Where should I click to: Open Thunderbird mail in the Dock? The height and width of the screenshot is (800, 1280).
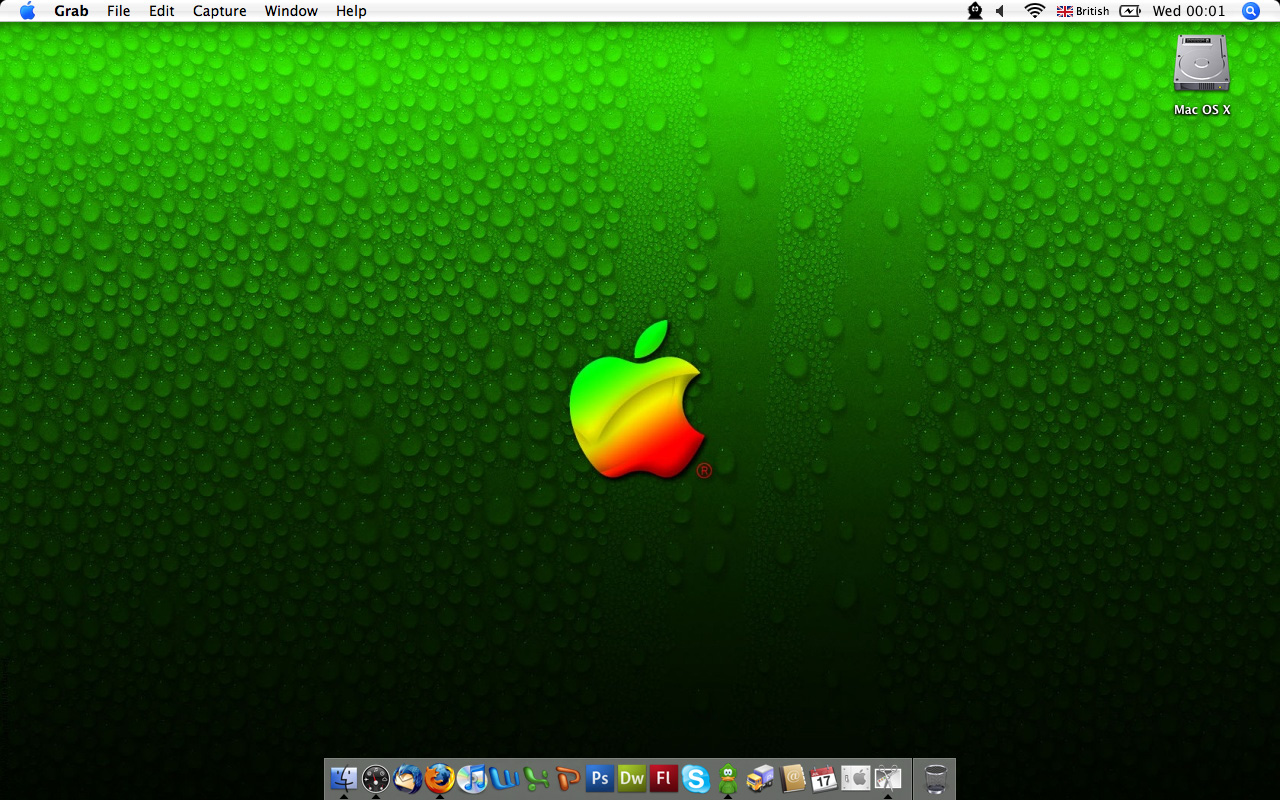tap(407, 778)
